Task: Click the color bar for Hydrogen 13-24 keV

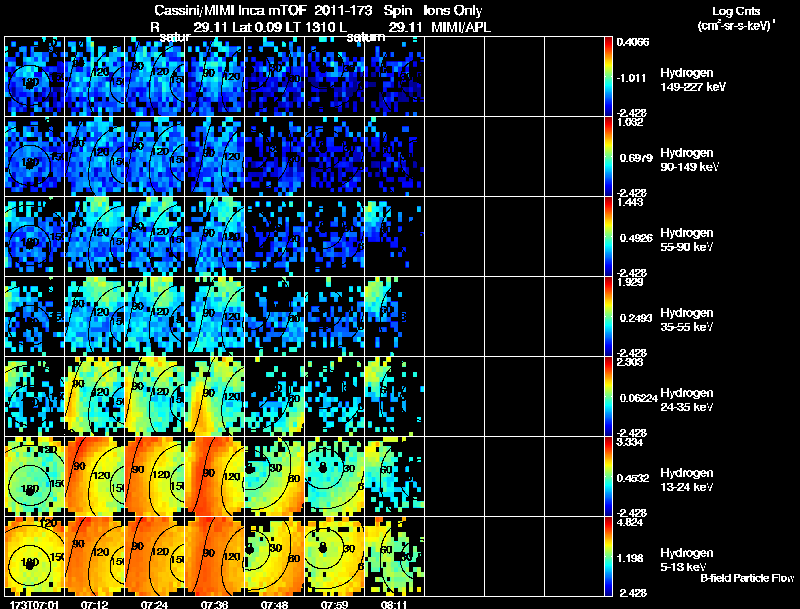Action: 608,477
